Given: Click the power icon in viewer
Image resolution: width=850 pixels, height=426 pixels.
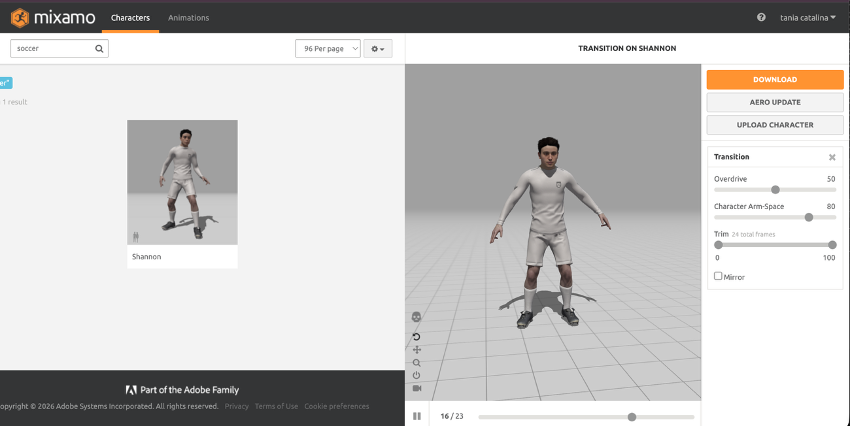Looking at the screenshot, I should (x=416, y=375).
